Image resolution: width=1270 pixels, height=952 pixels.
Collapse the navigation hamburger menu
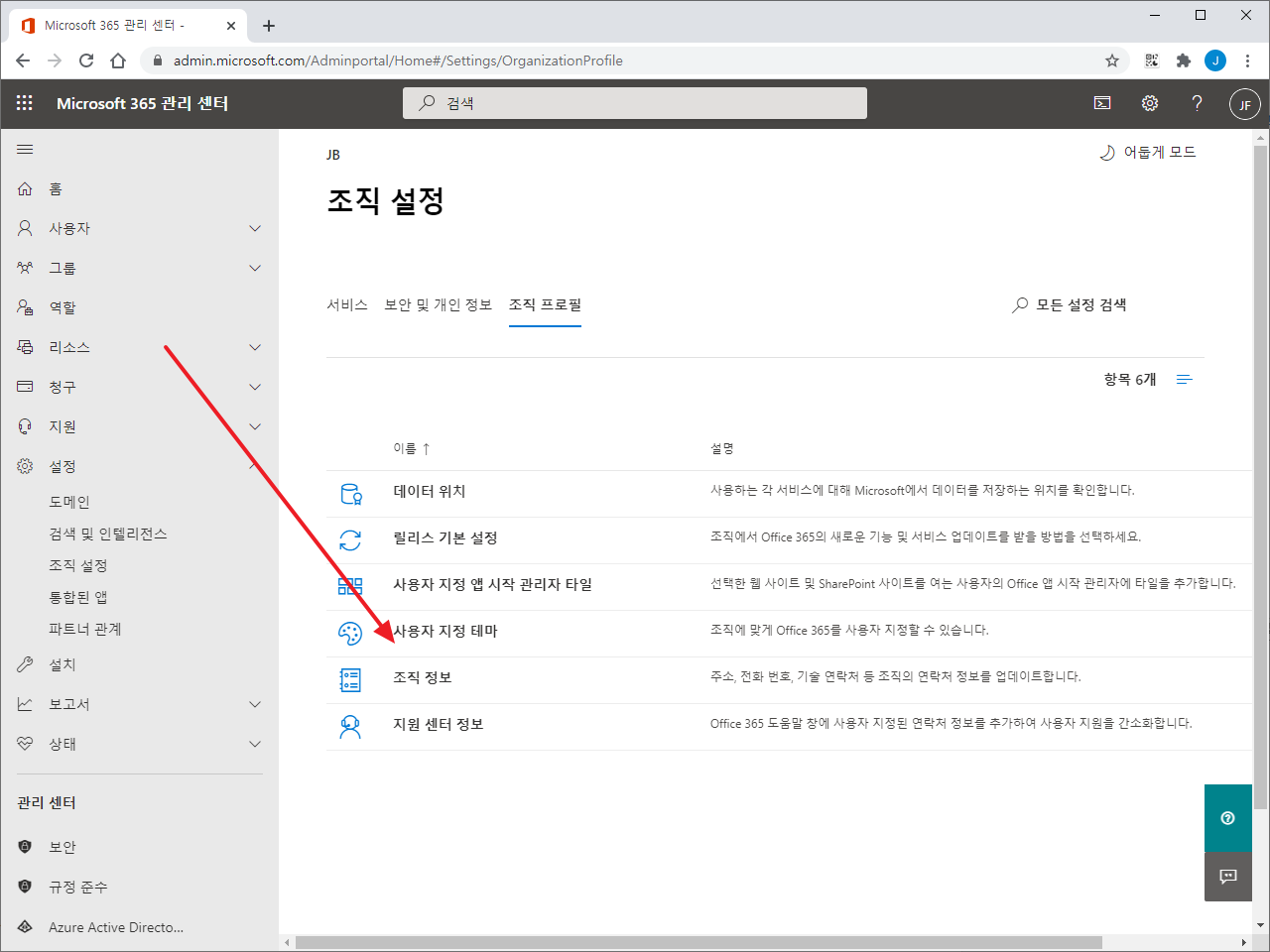click(25, 150)
